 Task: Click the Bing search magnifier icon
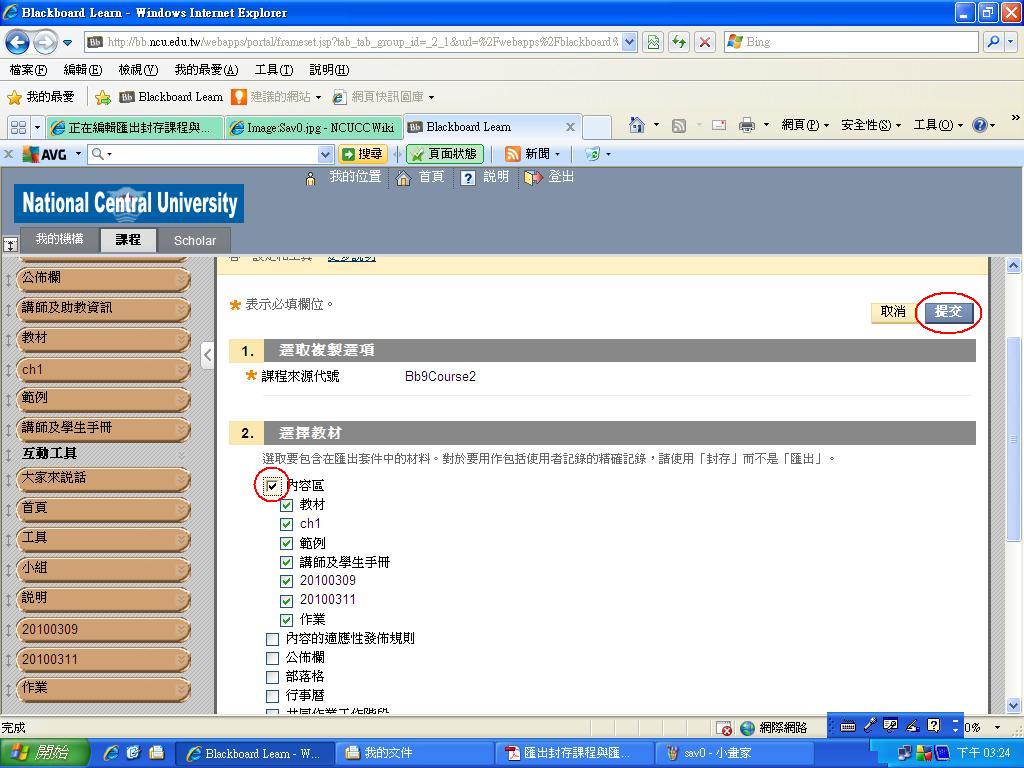click(993, 42)
